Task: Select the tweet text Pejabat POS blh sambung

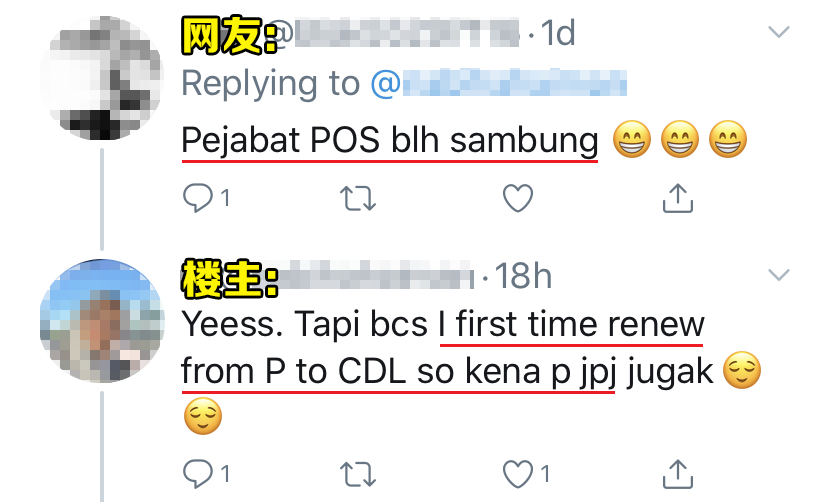Action: click(390, 140)
